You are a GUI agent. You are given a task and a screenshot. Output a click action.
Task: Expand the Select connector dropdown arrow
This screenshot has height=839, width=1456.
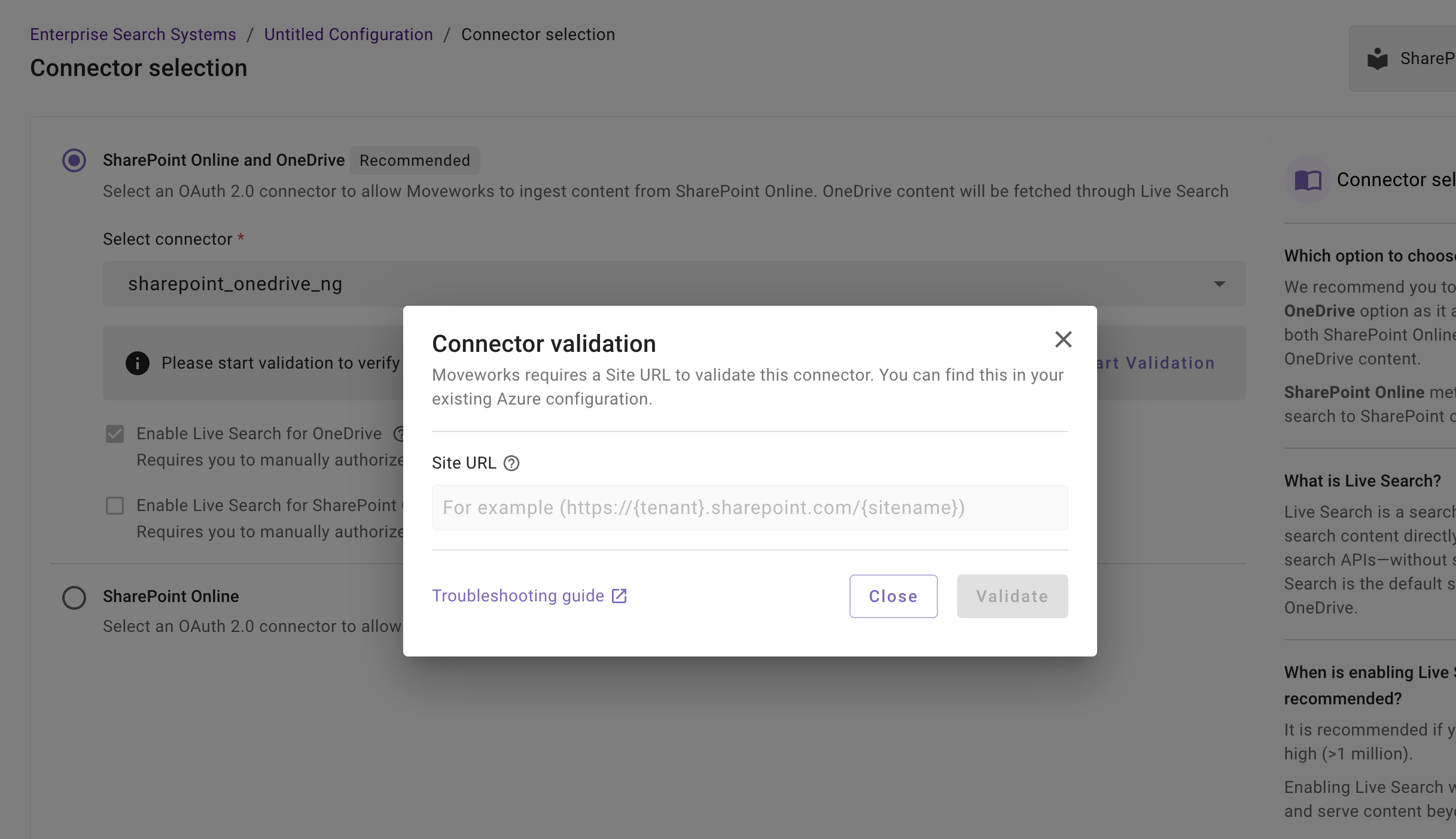coord(1219,284)
